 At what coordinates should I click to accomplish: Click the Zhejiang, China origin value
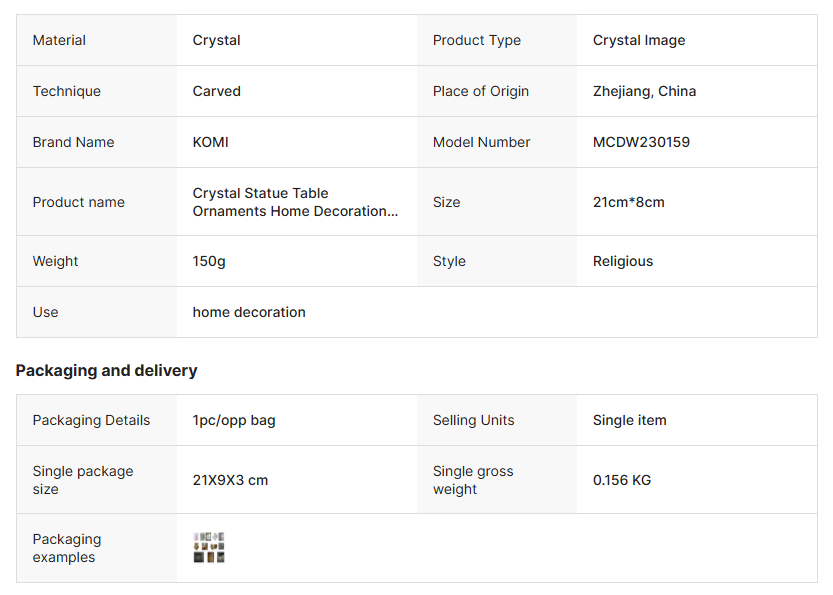644,91
